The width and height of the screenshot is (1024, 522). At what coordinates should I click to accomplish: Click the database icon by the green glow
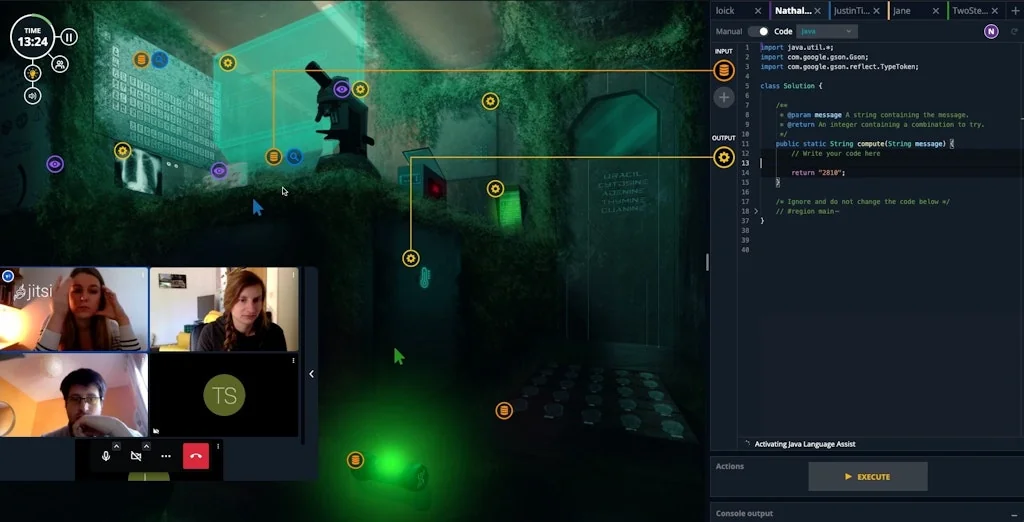(x=355, y=461)
